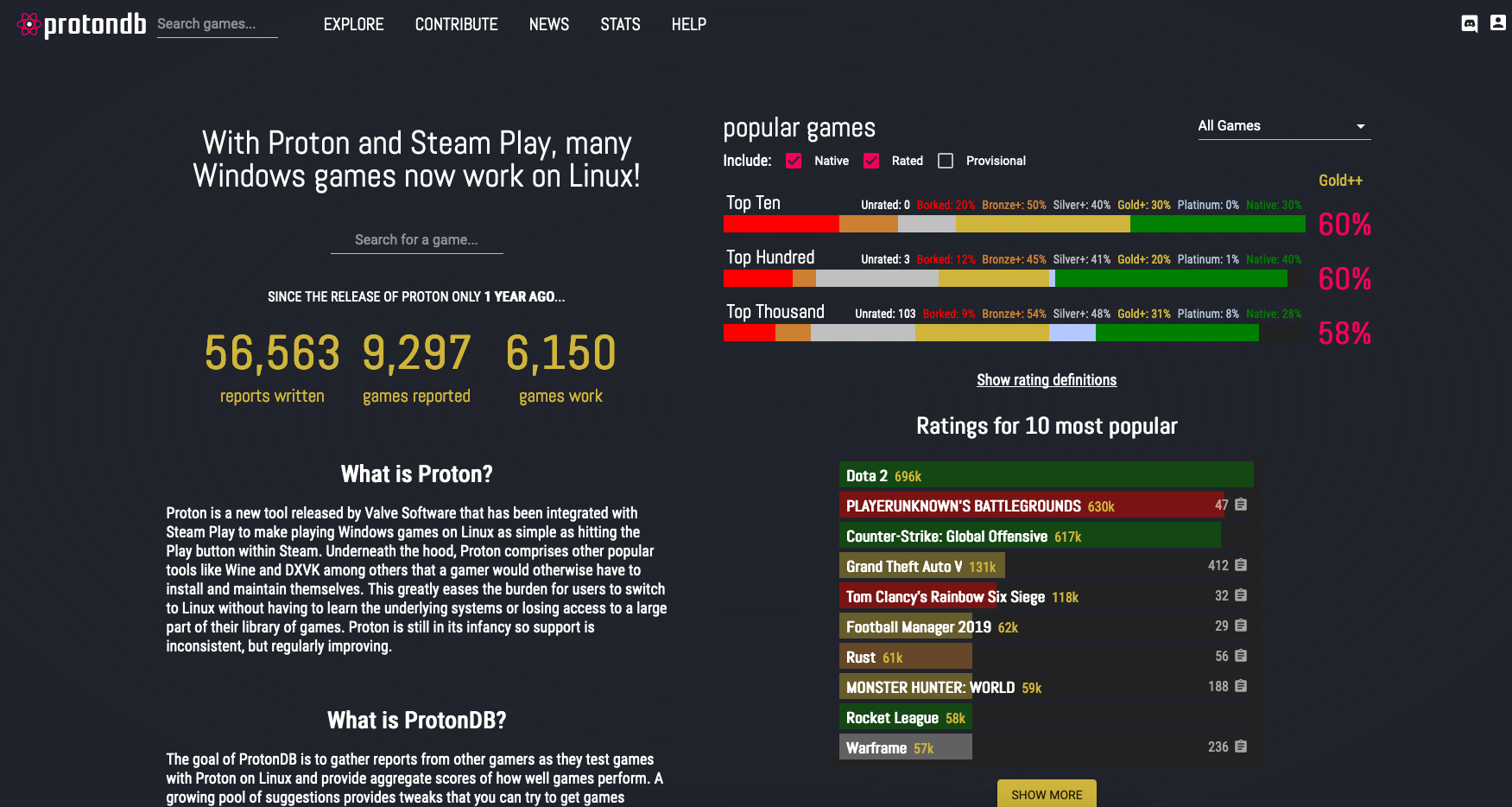1512x807 pixels.
Task: Open the user account icon
Action: point(1498,23)
